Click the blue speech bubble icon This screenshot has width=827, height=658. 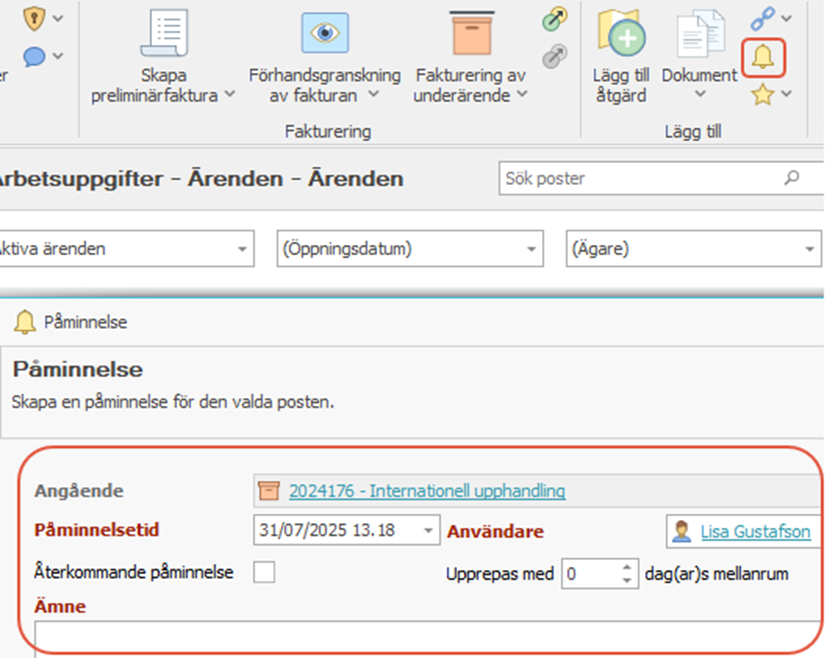(x=35, y=56)
